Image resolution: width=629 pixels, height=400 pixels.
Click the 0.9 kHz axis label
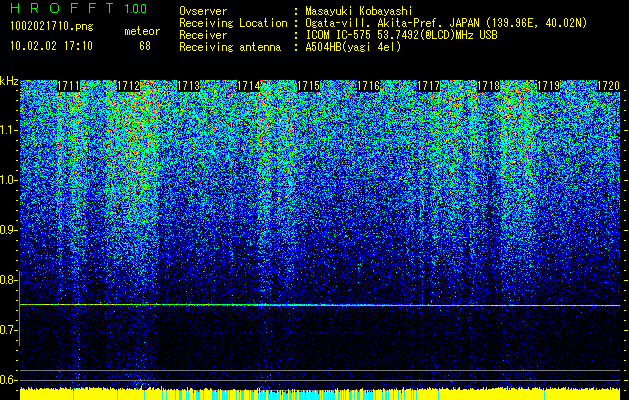tap(8, 230)
